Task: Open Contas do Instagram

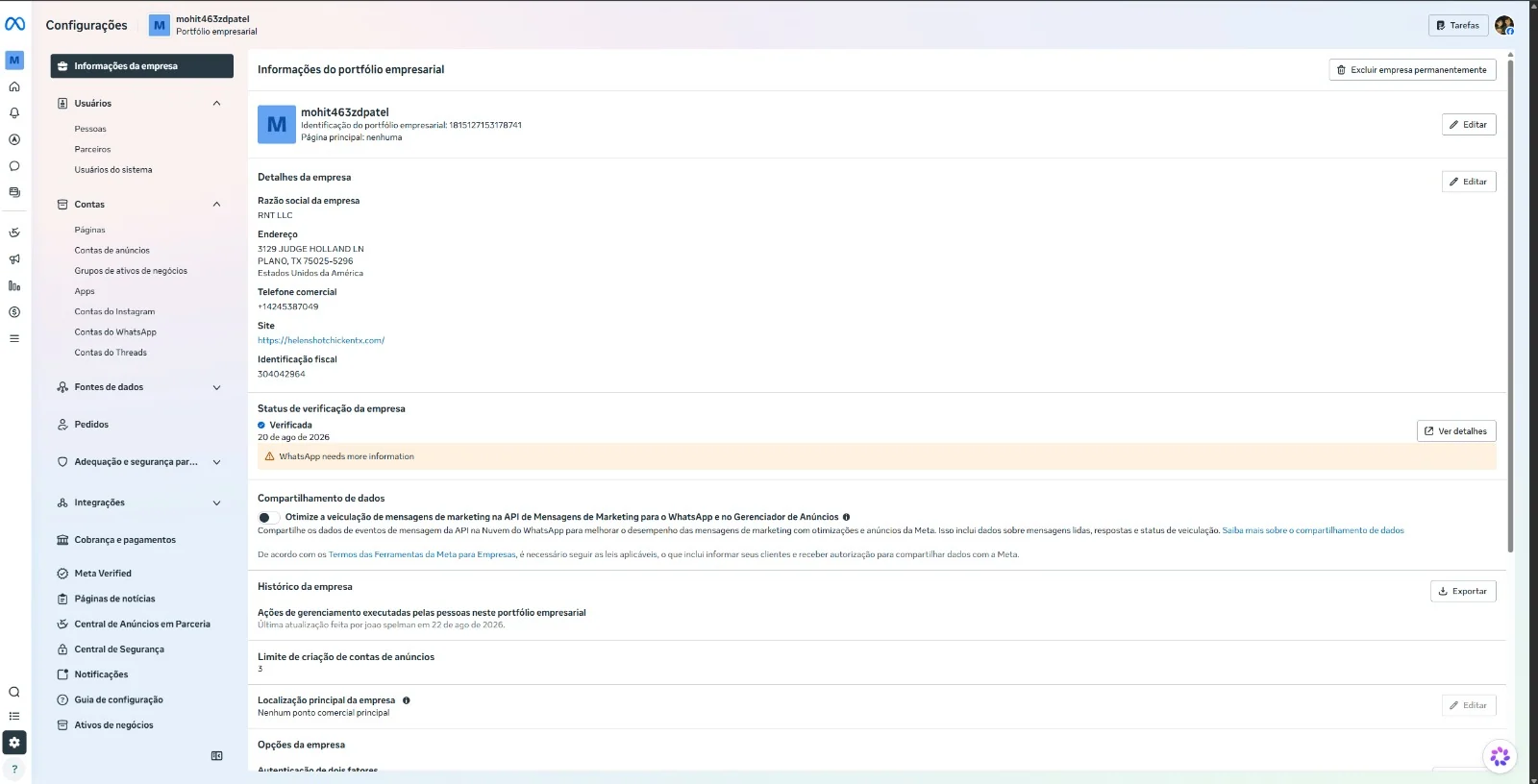Action: point(114,312)
